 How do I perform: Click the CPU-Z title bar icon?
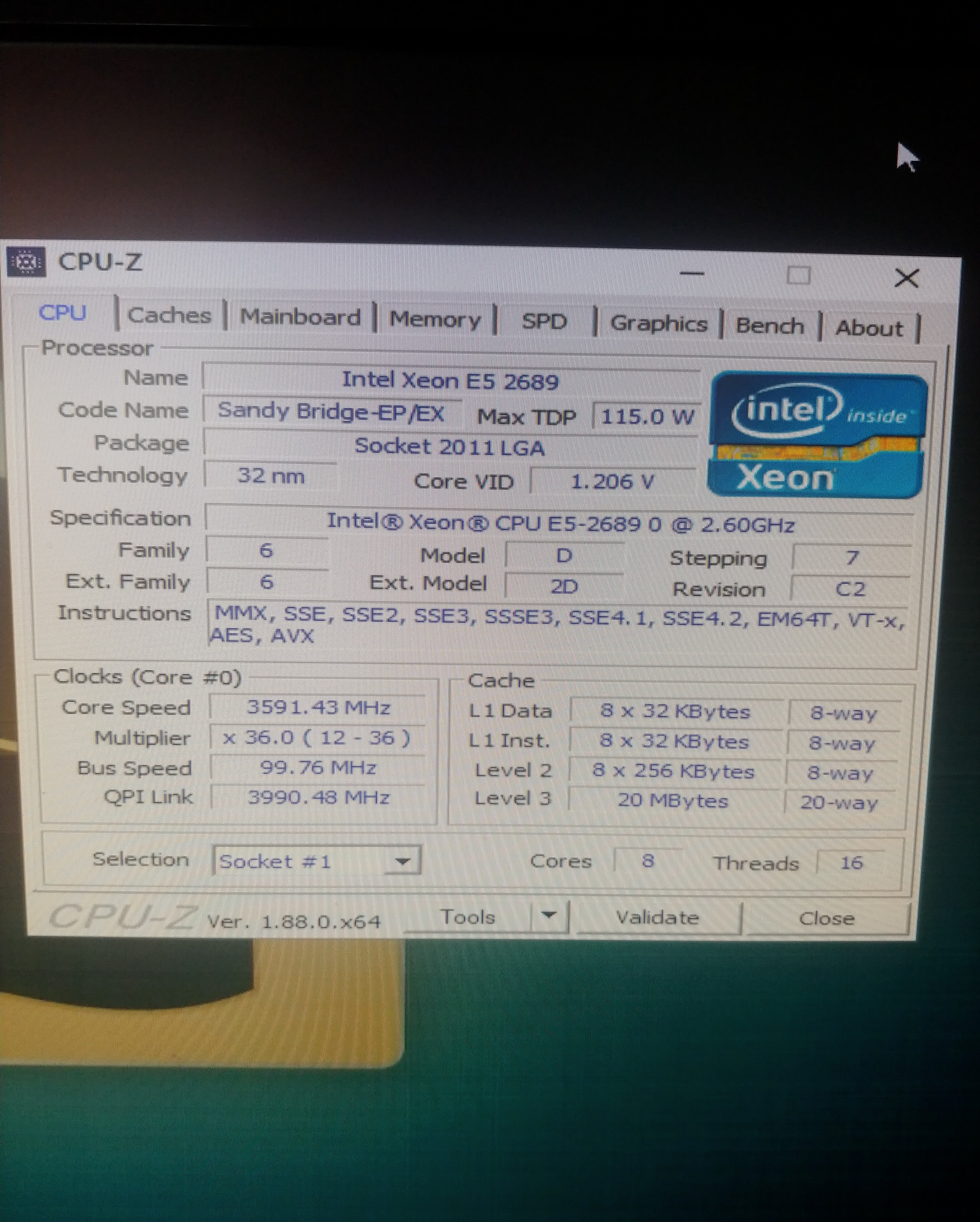click(x=26, y=262)
